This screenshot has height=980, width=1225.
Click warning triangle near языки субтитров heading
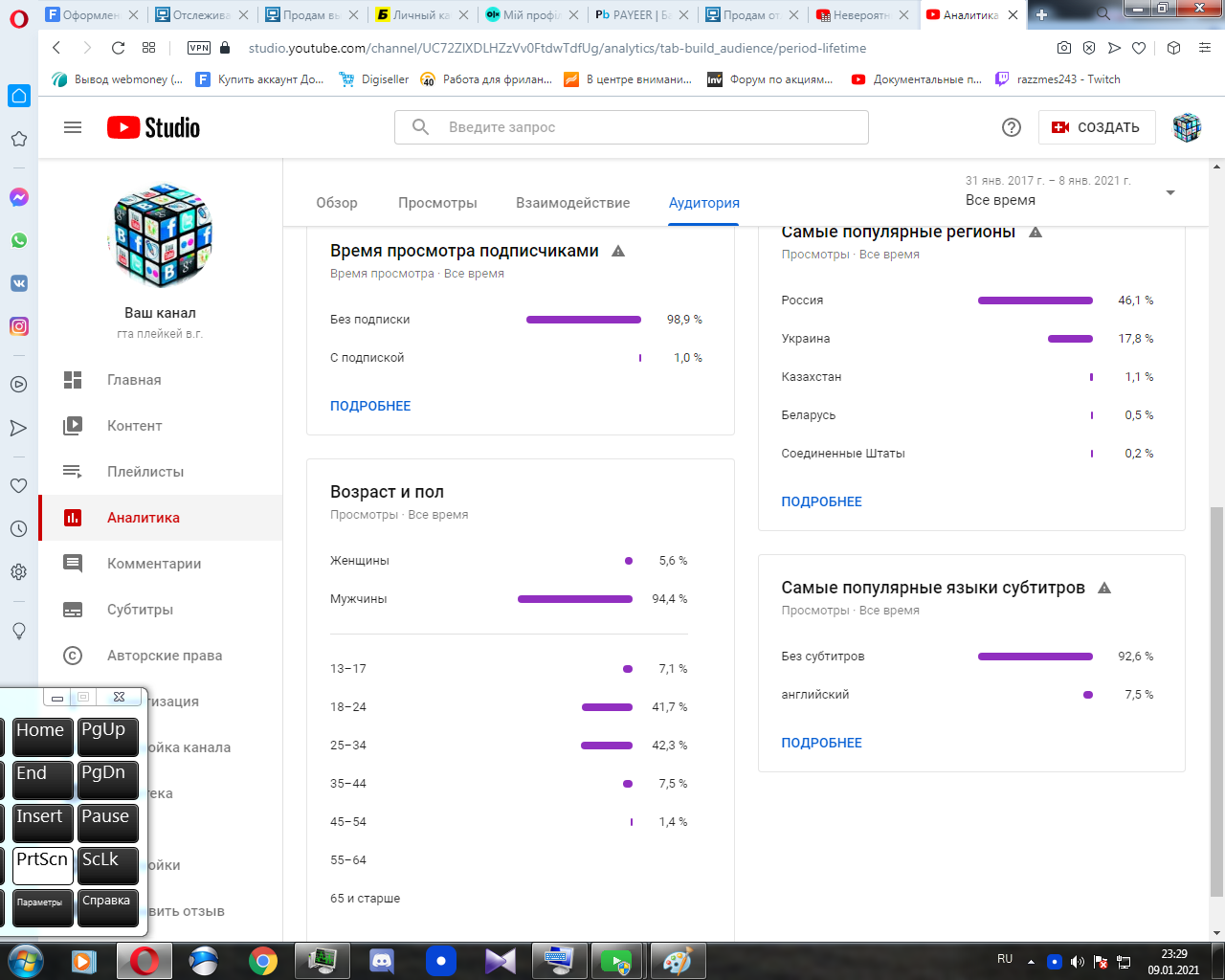[1104, 588]
